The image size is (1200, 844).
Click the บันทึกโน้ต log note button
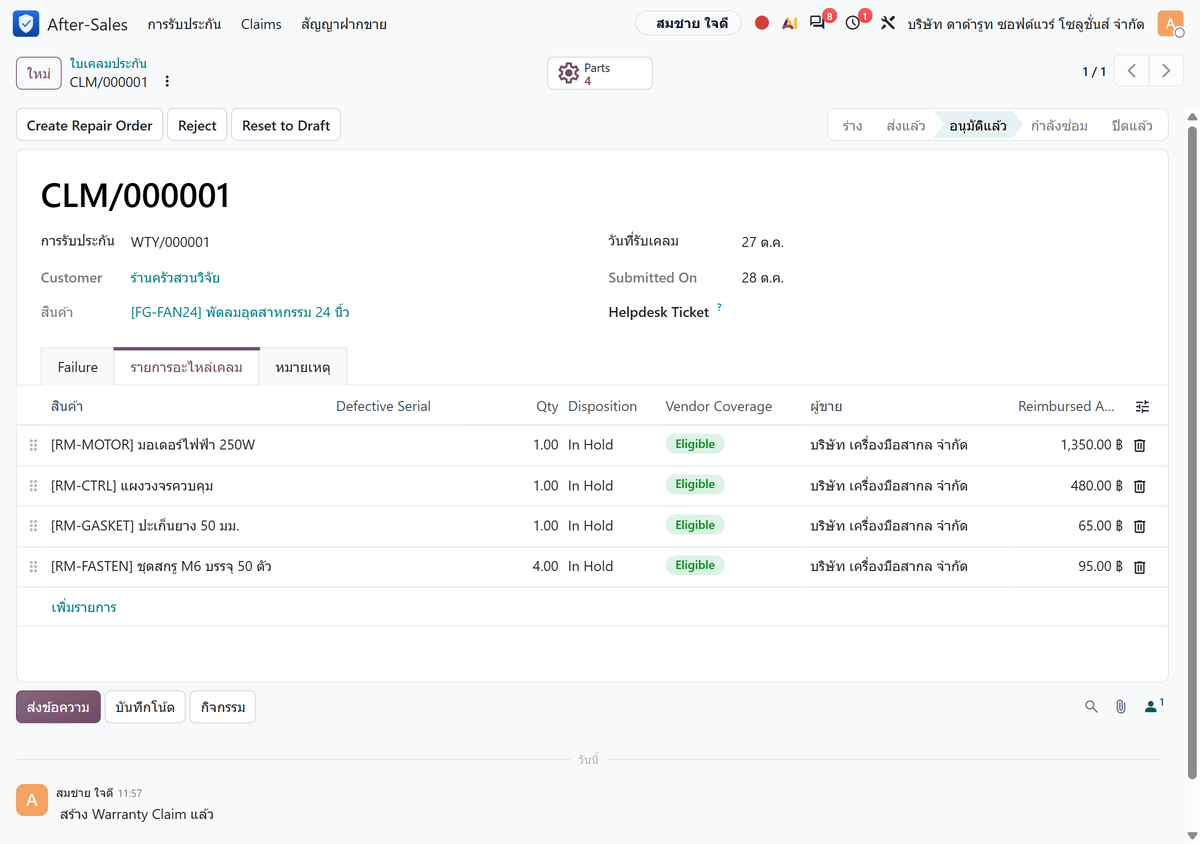145,707
